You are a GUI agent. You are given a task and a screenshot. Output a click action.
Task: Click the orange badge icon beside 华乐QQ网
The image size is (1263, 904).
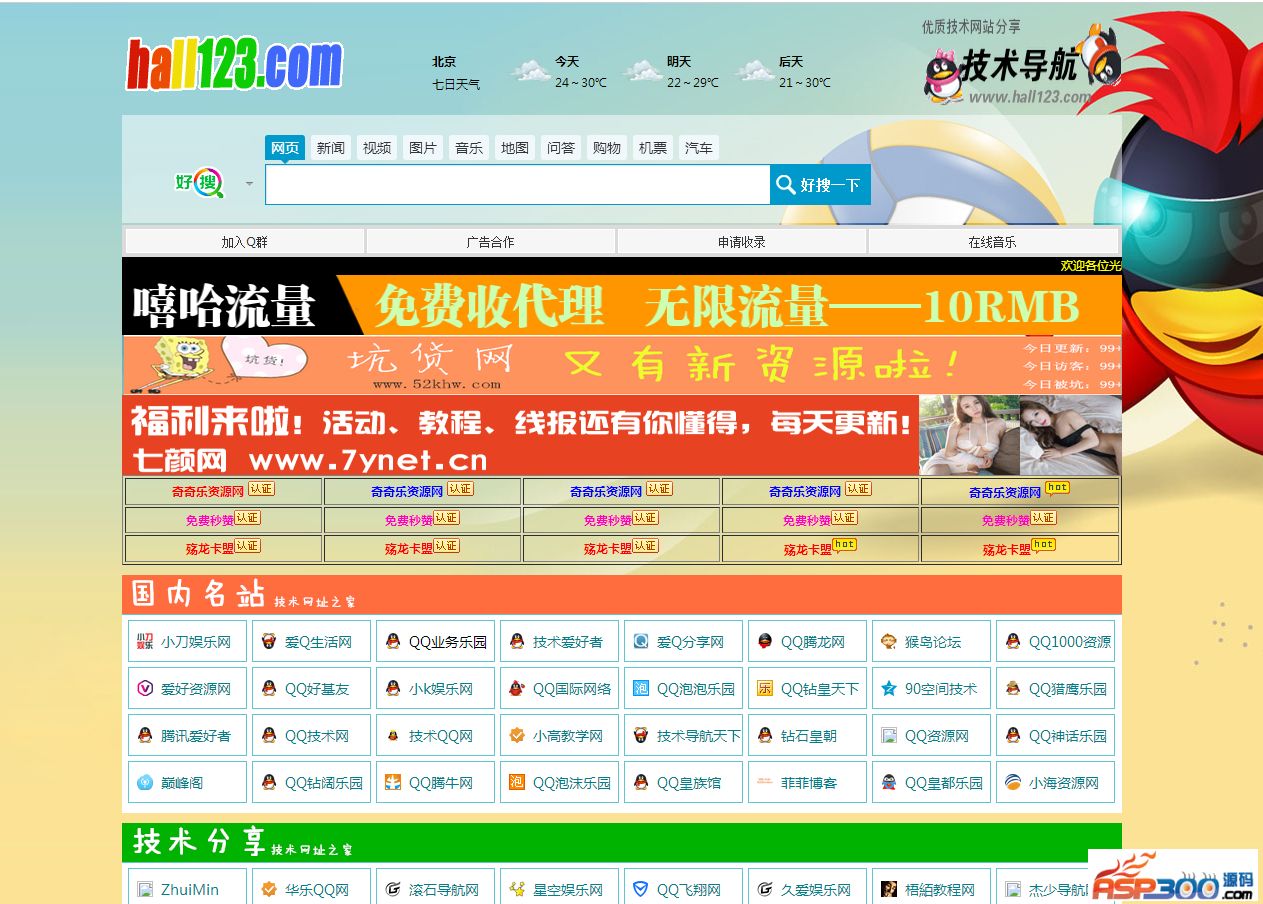pyautogui.click(x=269, y=889)
